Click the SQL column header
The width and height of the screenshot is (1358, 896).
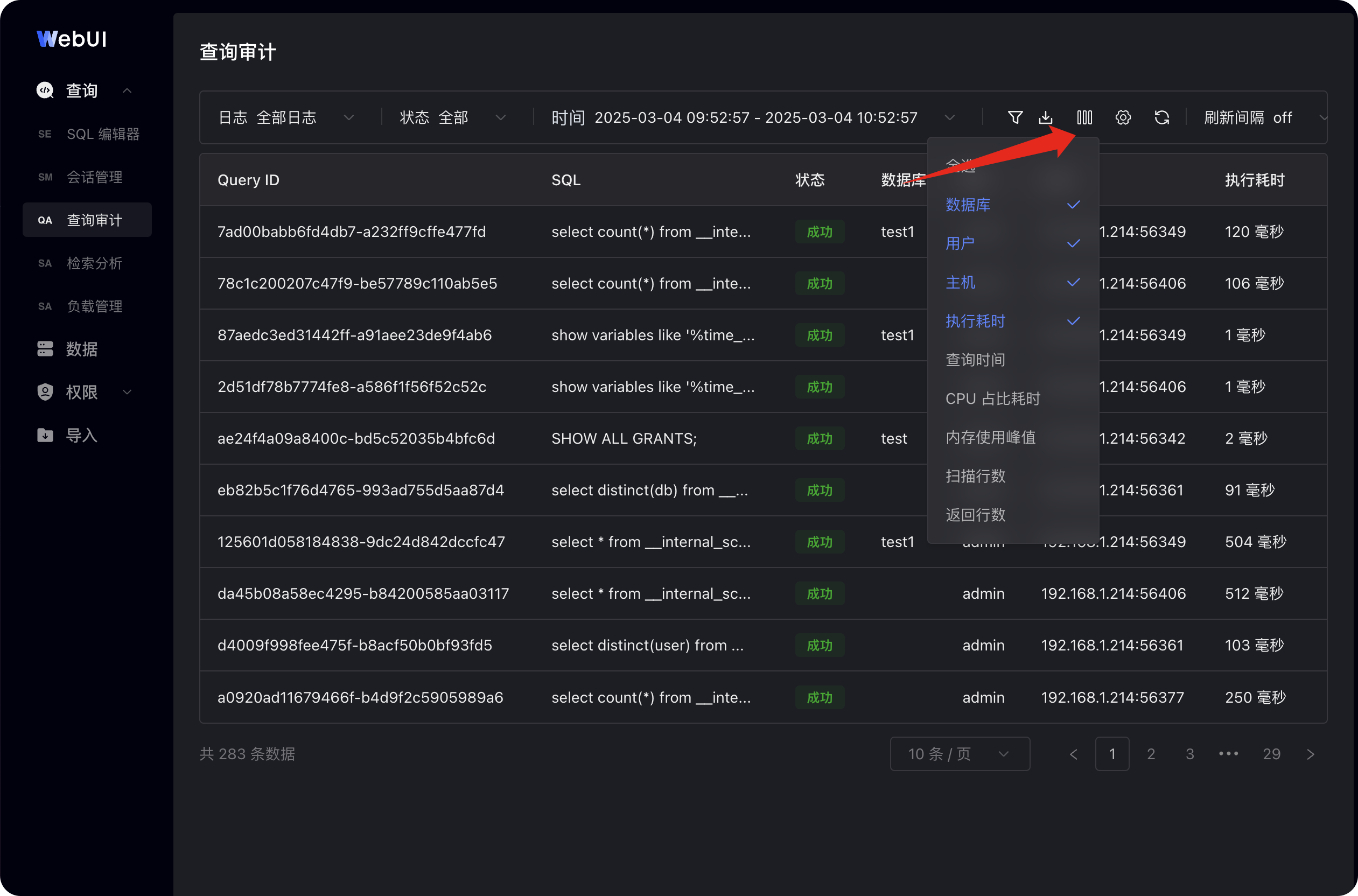(565, 180)
